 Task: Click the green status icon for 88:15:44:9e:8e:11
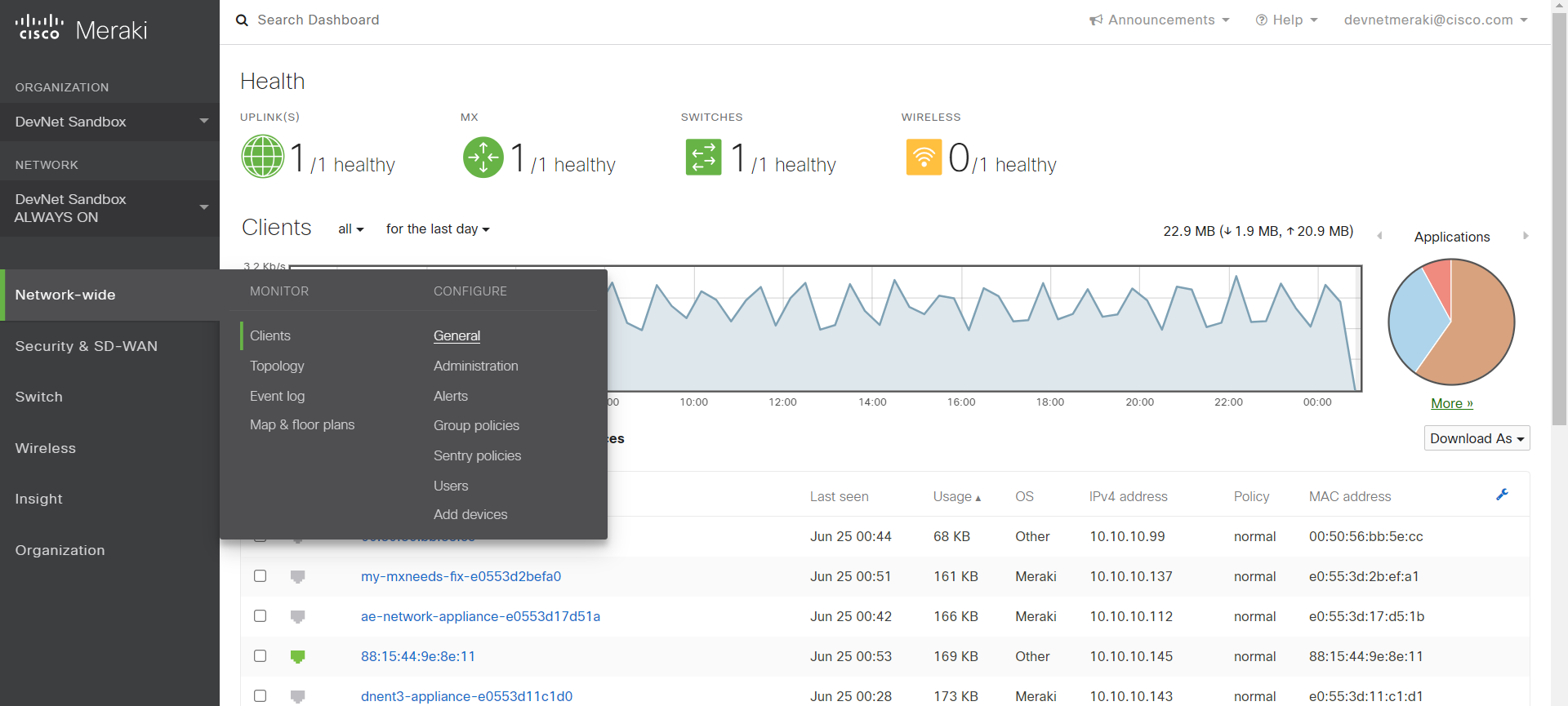pyautogui.click(x=297, y=656)
